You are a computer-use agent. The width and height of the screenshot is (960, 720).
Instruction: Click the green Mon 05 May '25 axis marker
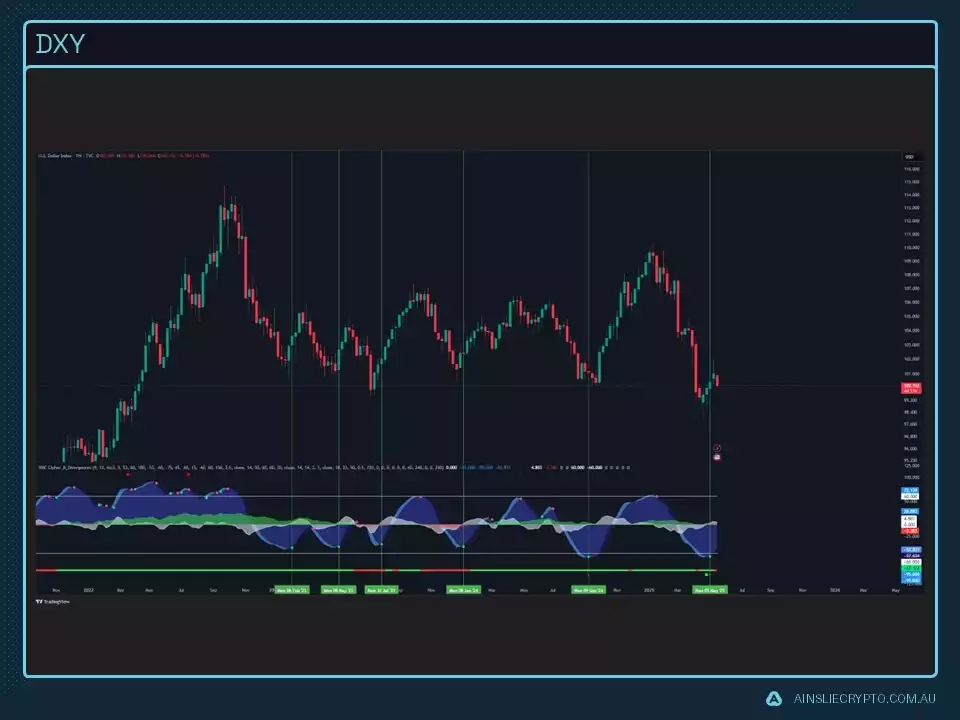pyautogui.click(x=710, y=590)
